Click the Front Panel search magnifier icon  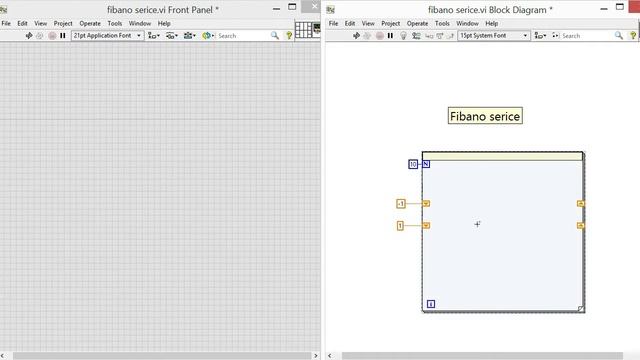[x=275, y=36]
